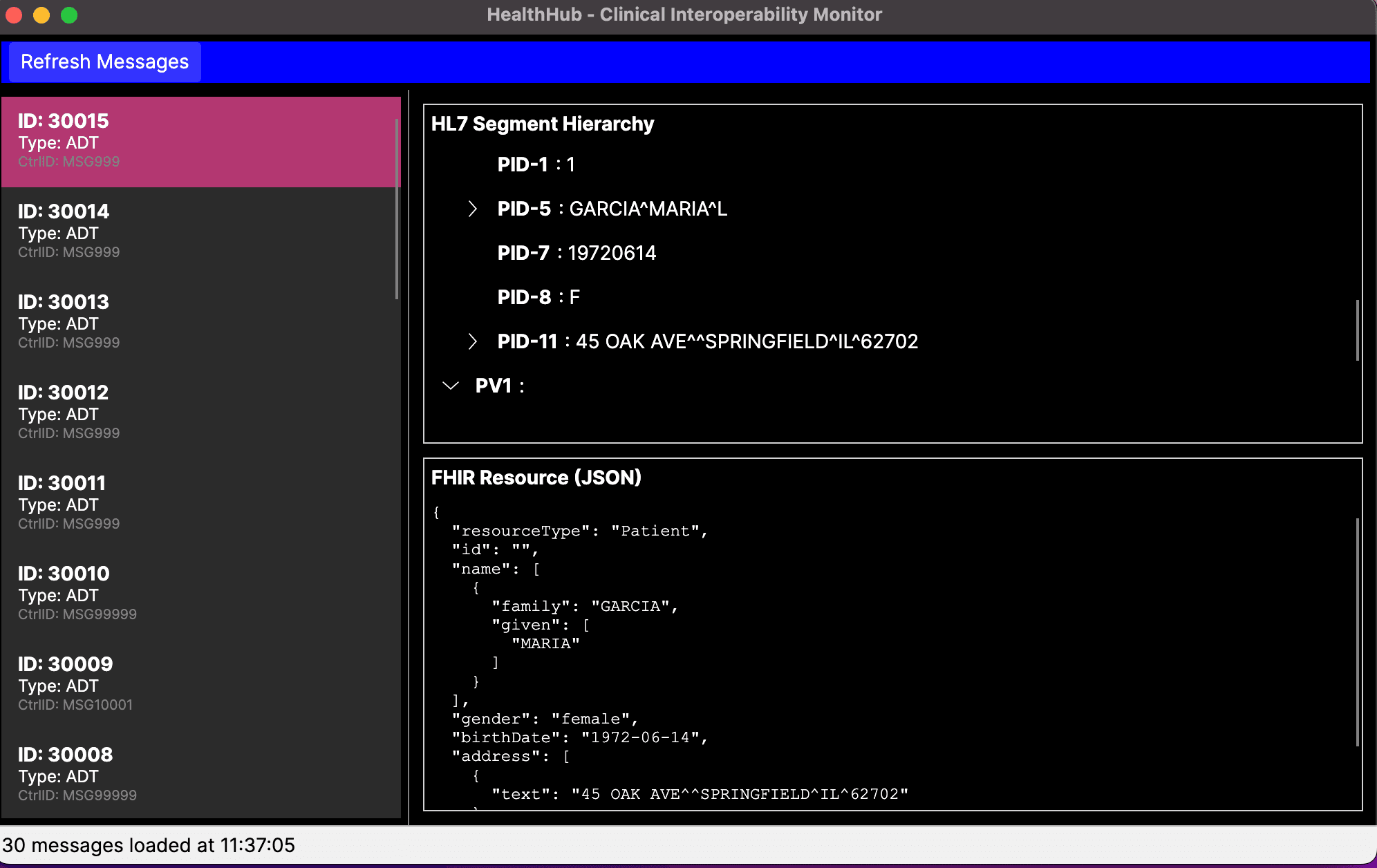This screenshot has width=1377, height=868.
Task: Click the "family": "GARCIA" JSON line
Action: [x=585, y=606]
